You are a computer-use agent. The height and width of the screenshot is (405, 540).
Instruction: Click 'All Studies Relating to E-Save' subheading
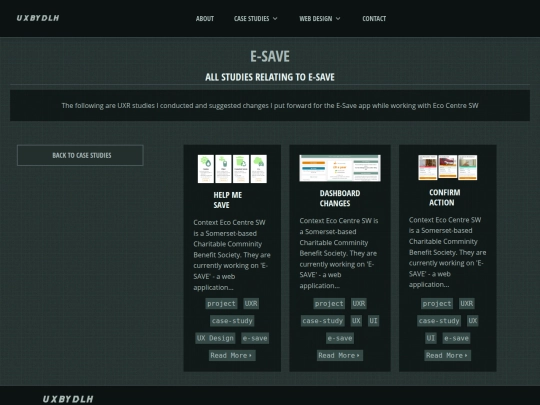click(x=270, y=77)
